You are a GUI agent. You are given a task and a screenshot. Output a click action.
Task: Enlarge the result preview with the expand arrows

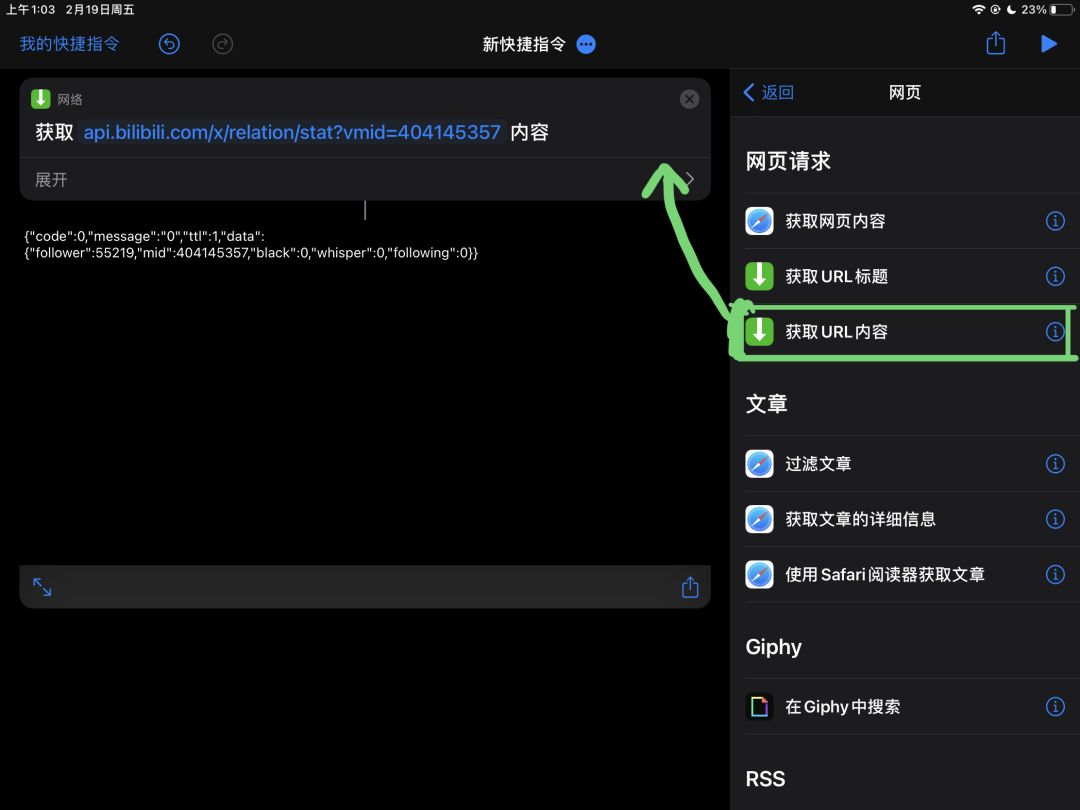point(42,587)
